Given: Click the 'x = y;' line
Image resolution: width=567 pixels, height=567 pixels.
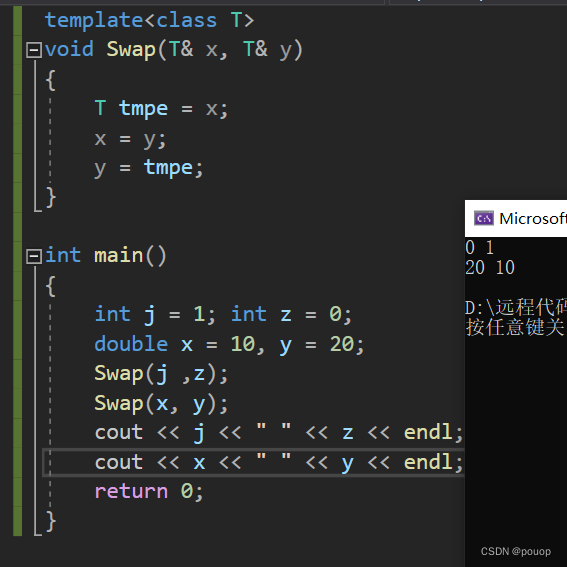Looking at the screenshot, I should 130,139.
